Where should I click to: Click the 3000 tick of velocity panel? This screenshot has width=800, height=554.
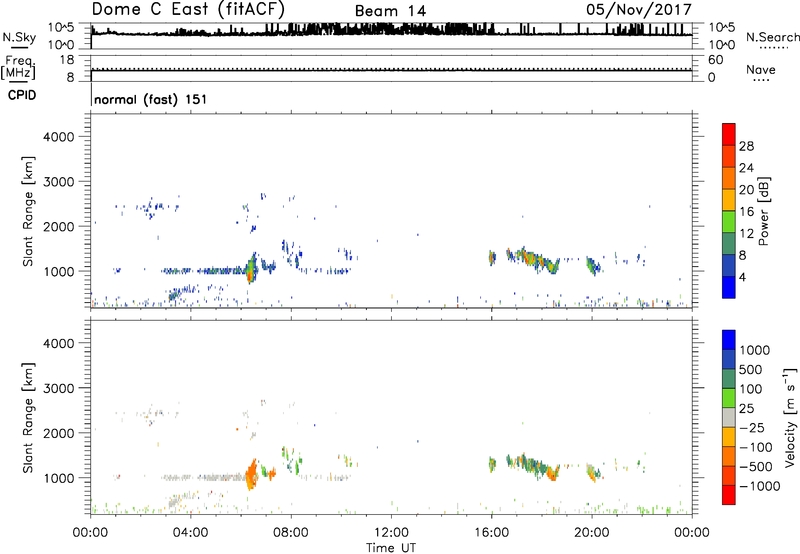pos(59,388)
